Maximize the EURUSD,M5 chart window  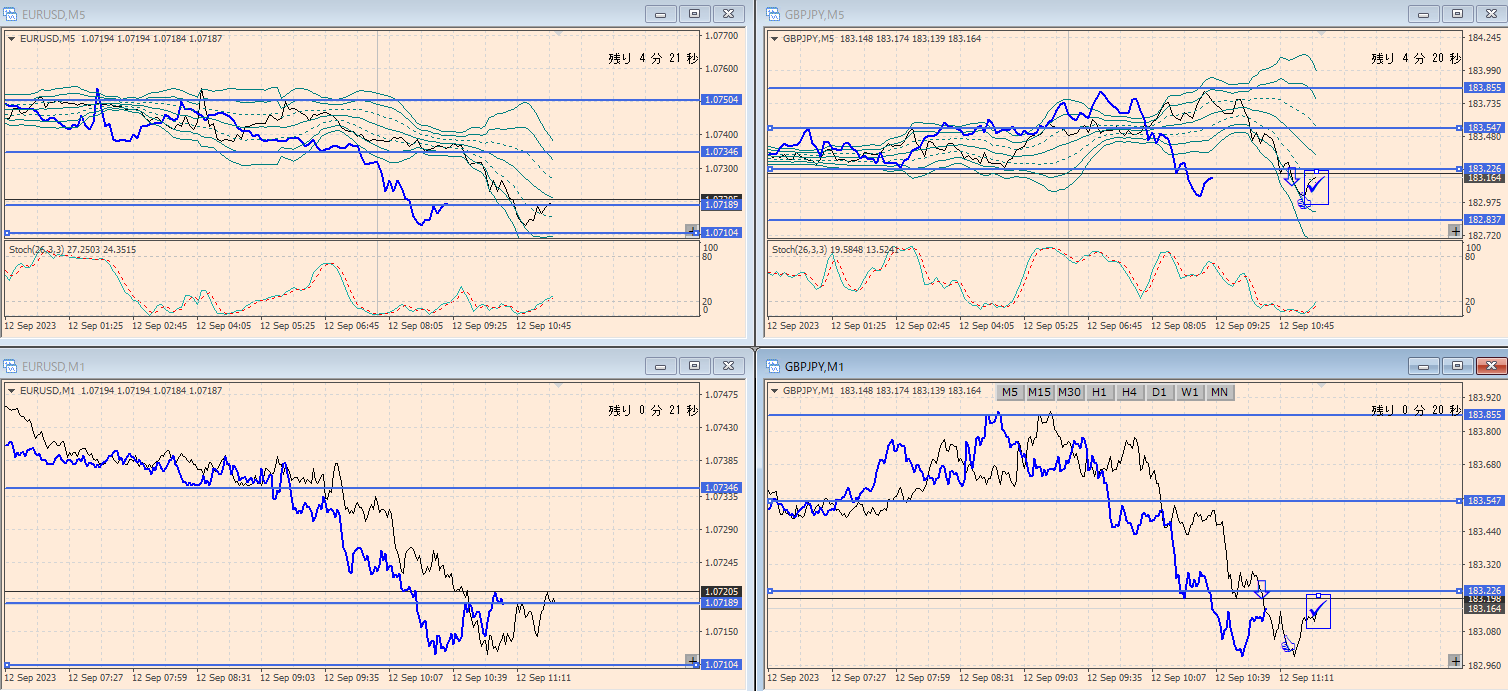(695, 14)
